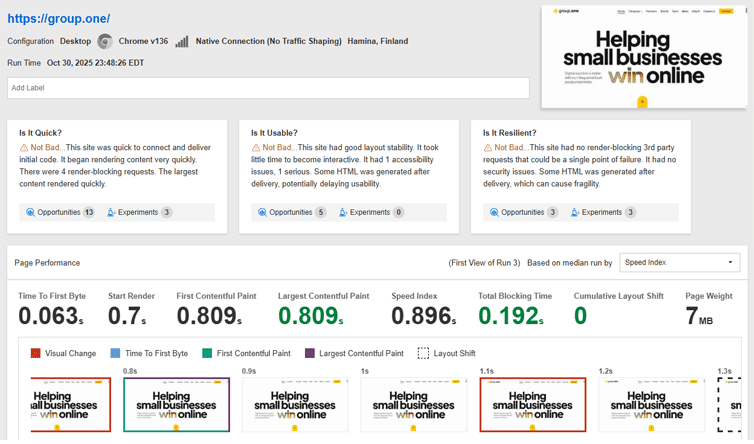Click the purple Largest Contentful Paint legend swatch
The width and height of the screenshot is (754, 444).
pos(310,353)
